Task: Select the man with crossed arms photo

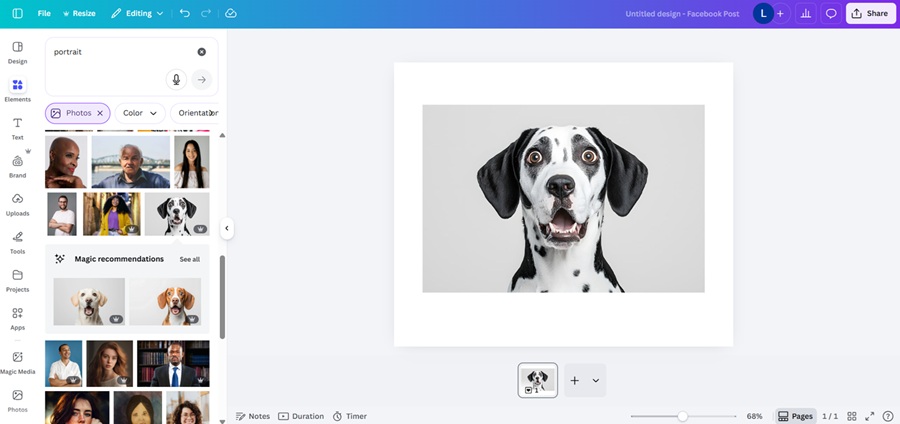Action: pyautogui.click(x=62, y=214)
